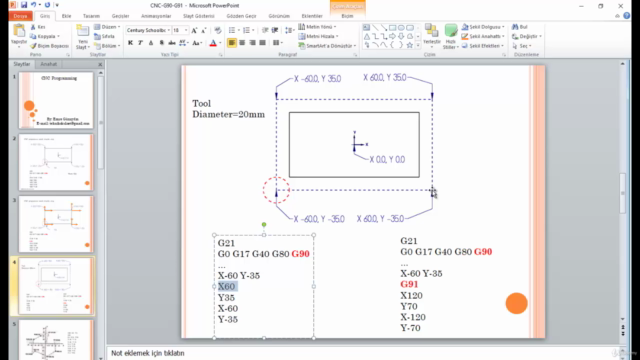Decrease list indent level
640x360 pixels.
(x=265, y=30)
